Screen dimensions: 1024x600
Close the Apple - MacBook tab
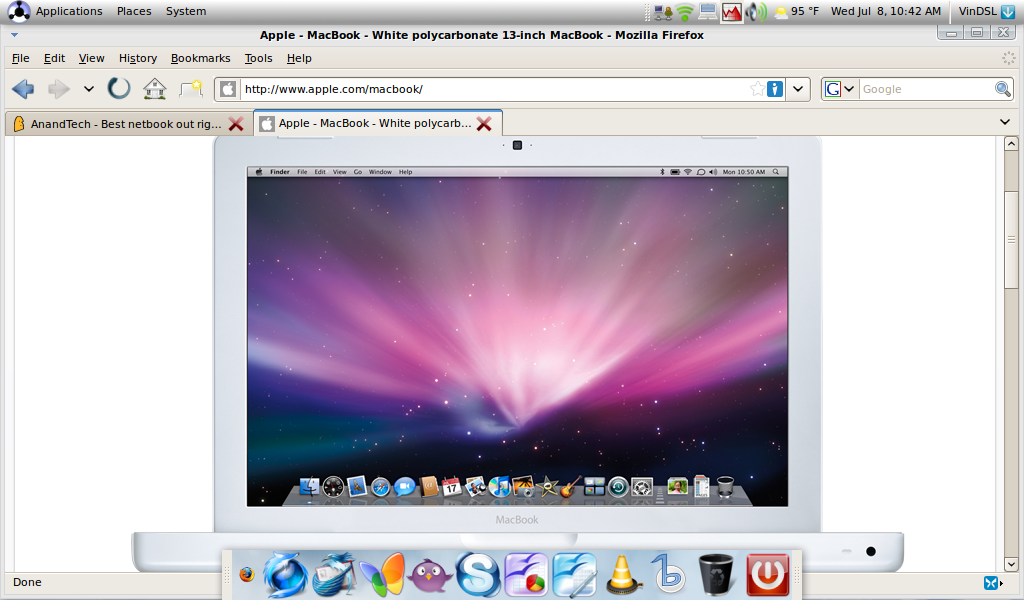(484, 124)
